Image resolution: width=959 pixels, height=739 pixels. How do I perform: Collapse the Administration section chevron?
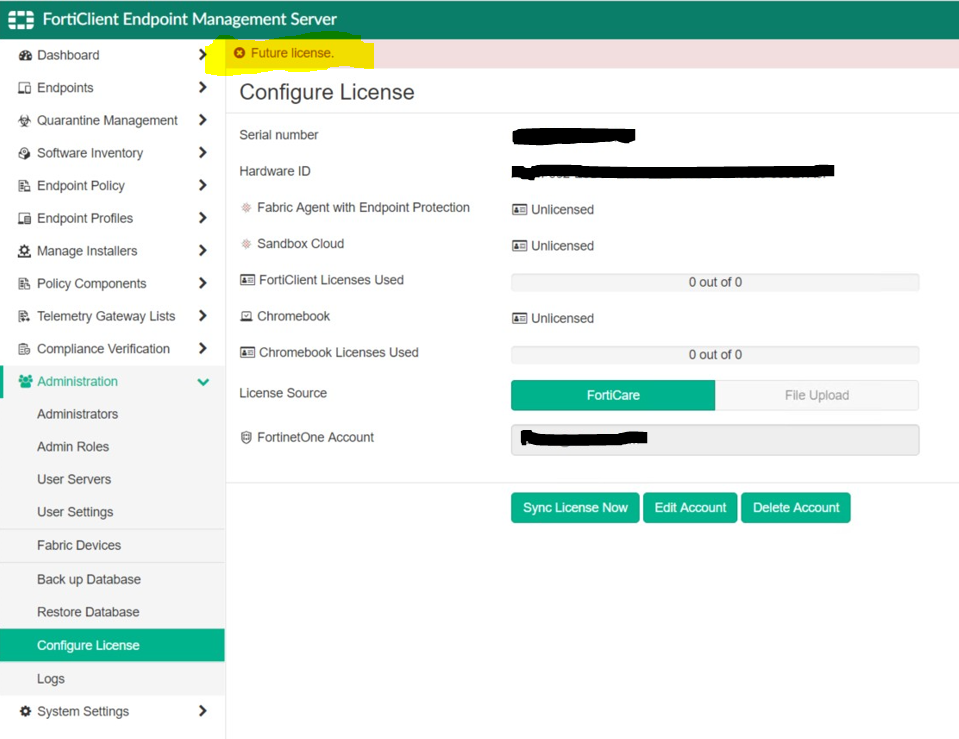(x=203, y=382)
